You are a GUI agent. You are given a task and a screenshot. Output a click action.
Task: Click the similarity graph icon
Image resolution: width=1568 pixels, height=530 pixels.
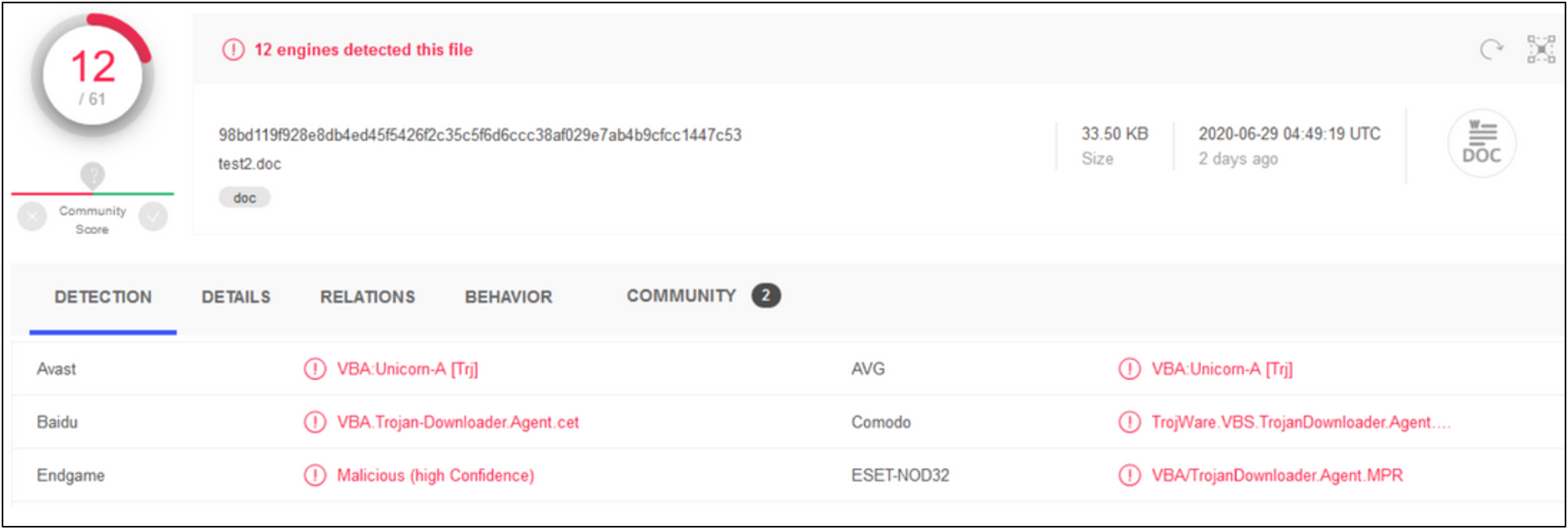(1540, 50)
